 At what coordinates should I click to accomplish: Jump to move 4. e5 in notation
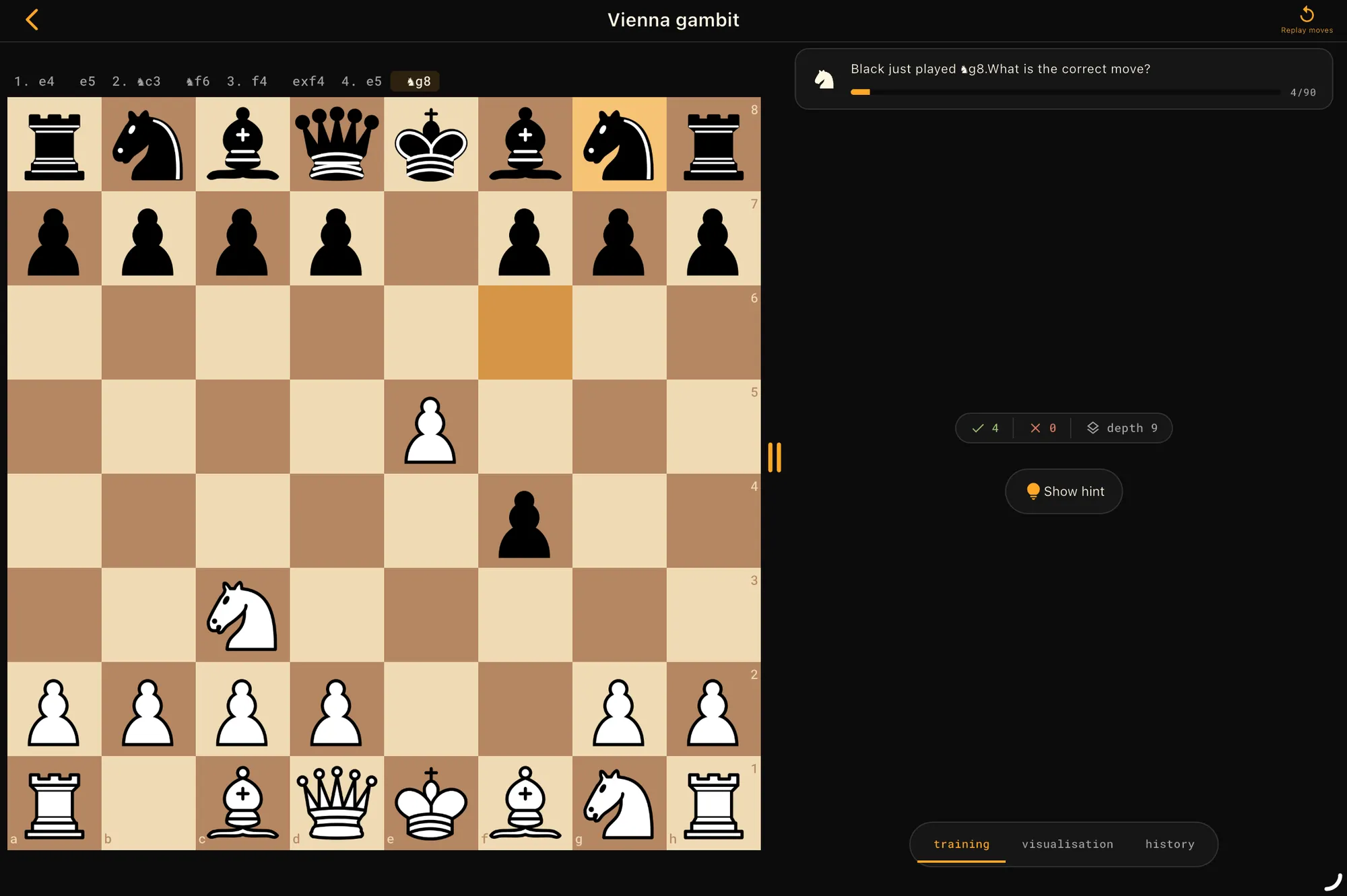click(362, 81)
